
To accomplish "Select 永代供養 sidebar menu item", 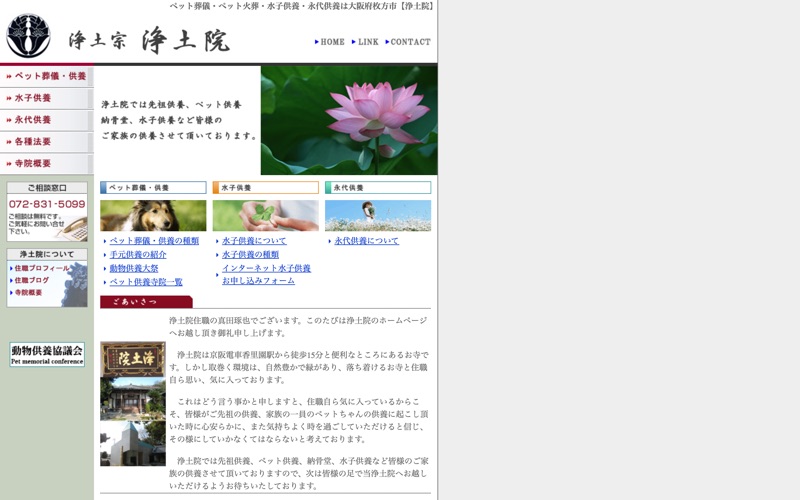I will coord(46,120).
